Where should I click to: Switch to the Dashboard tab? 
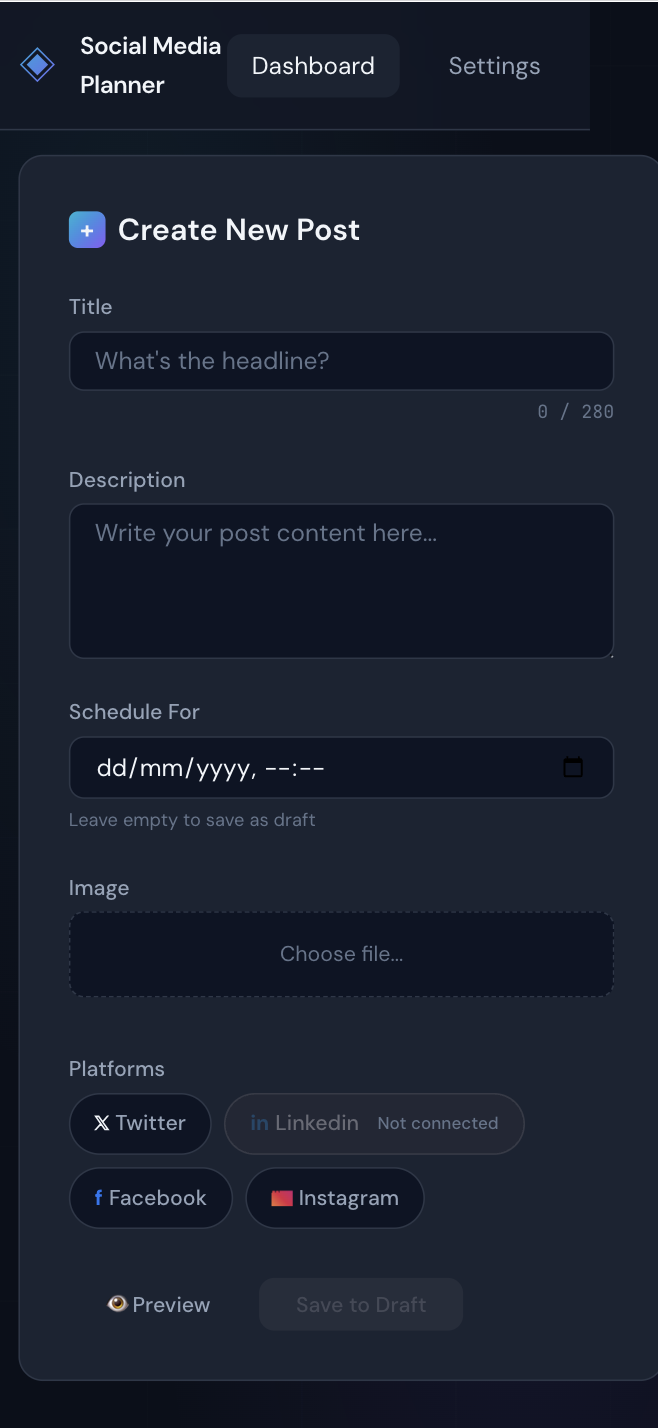coord(312,65)
